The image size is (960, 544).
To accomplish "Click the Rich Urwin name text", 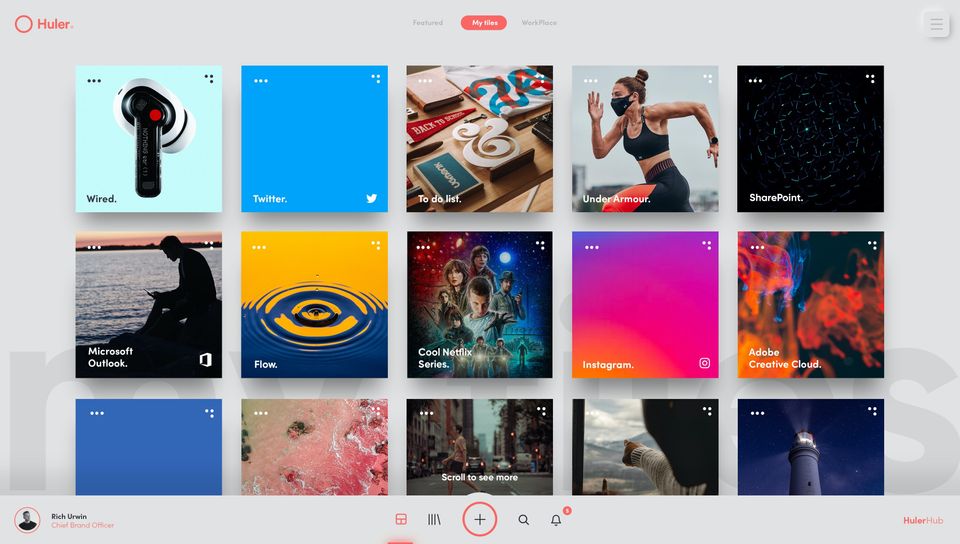I will click(69, 516).
